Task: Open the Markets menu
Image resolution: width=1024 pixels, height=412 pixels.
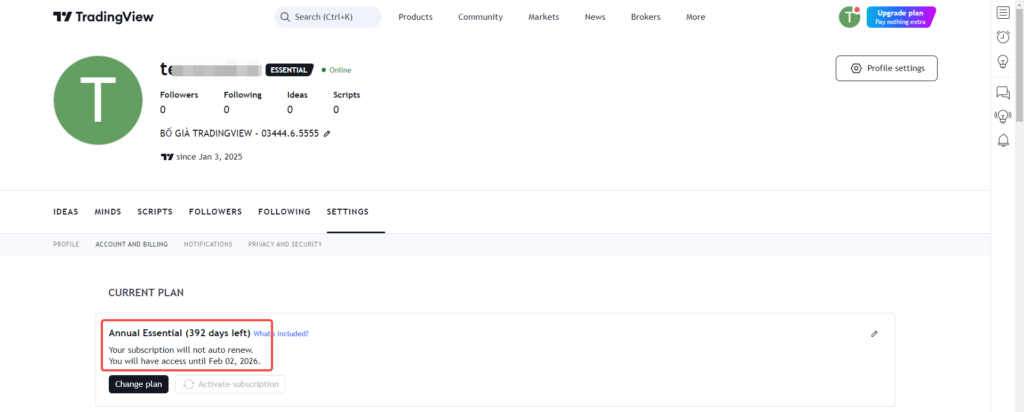Action: pos(543,17)
